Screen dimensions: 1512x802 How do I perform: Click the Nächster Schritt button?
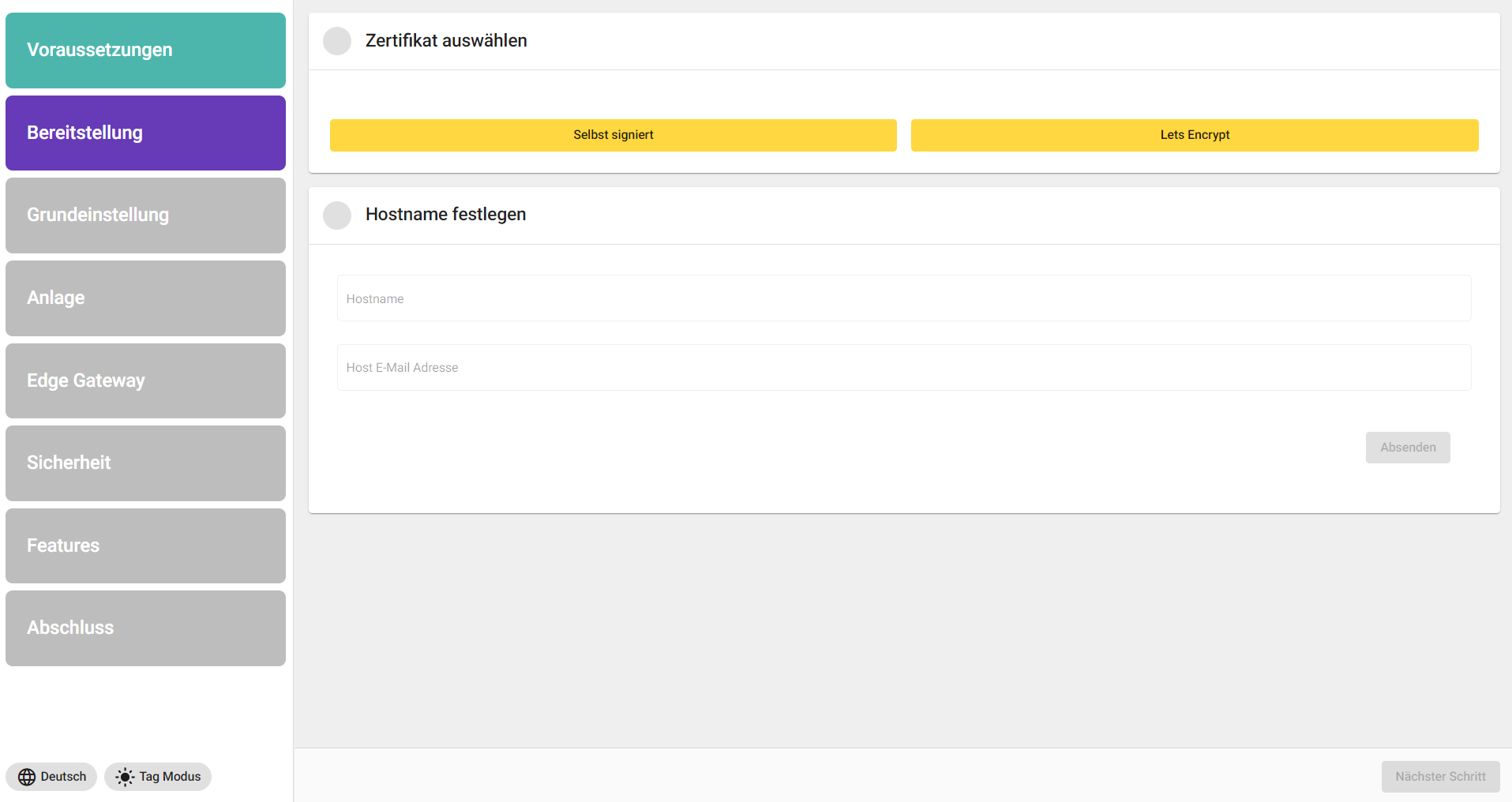click(x=1439, y=777)
